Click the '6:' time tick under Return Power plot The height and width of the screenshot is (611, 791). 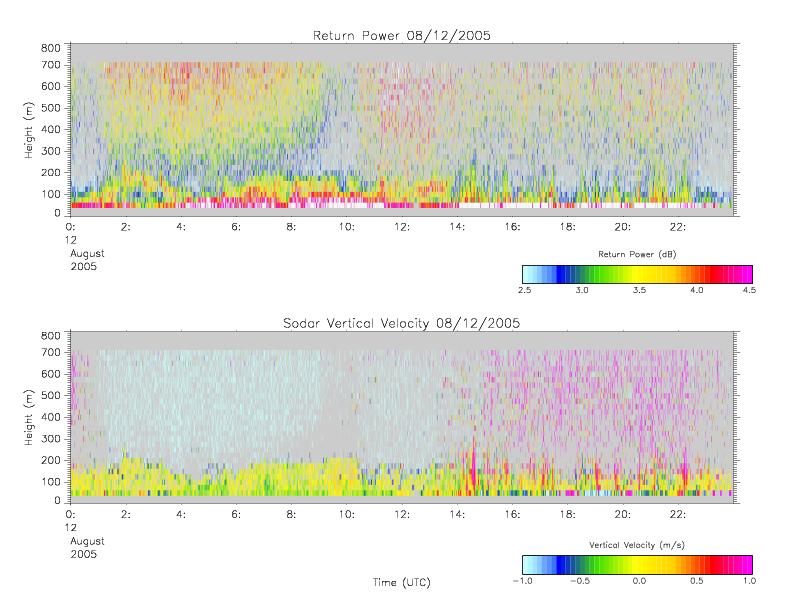click(236, 228)
